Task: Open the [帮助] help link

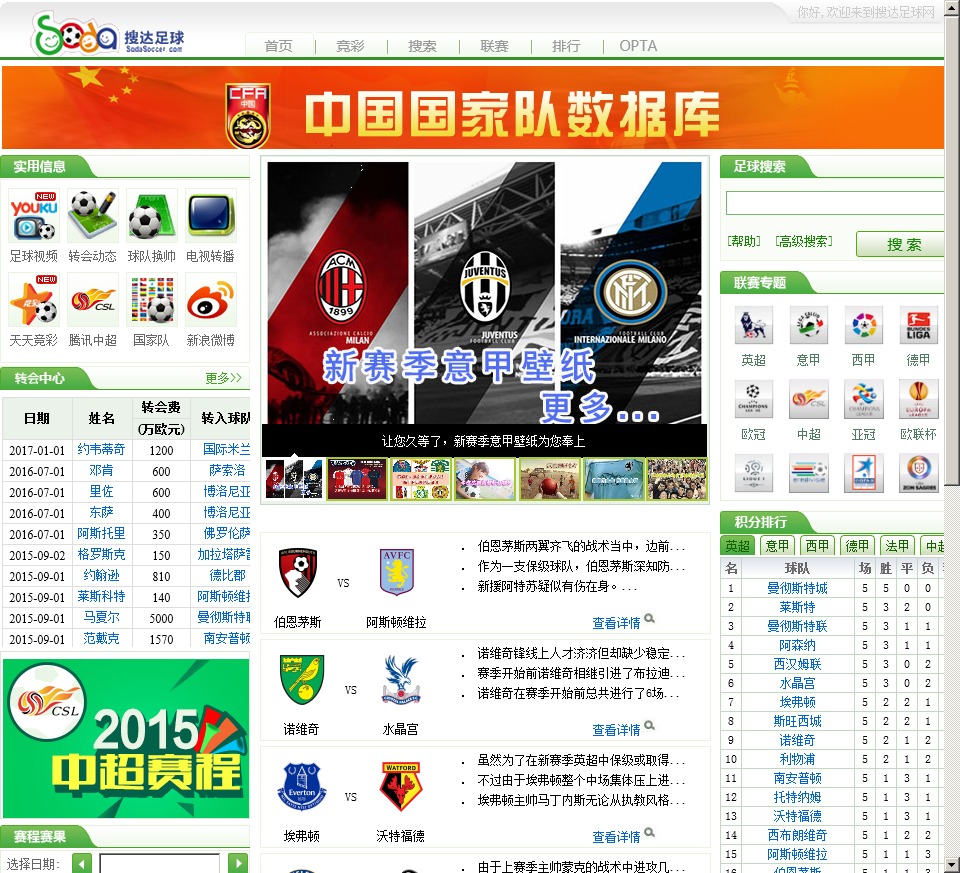Action: click(744, 241)
